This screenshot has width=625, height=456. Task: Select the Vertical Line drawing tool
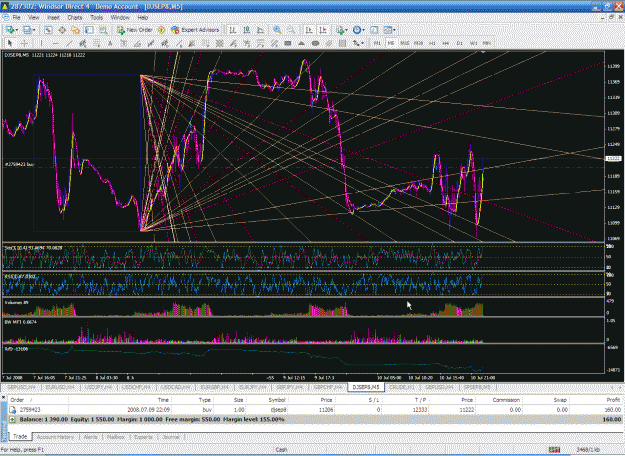pos(41,43)
